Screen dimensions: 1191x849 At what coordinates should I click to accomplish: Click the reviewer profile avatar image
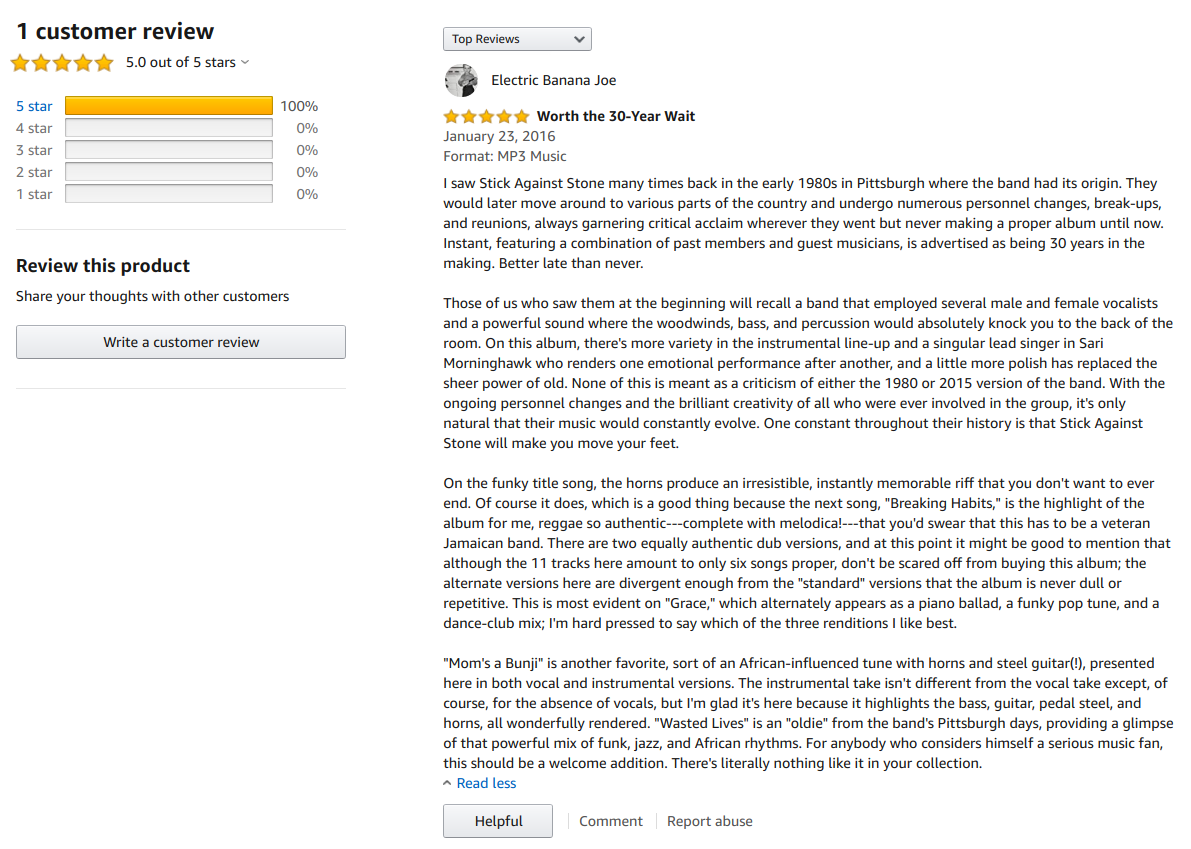point(460,80)
